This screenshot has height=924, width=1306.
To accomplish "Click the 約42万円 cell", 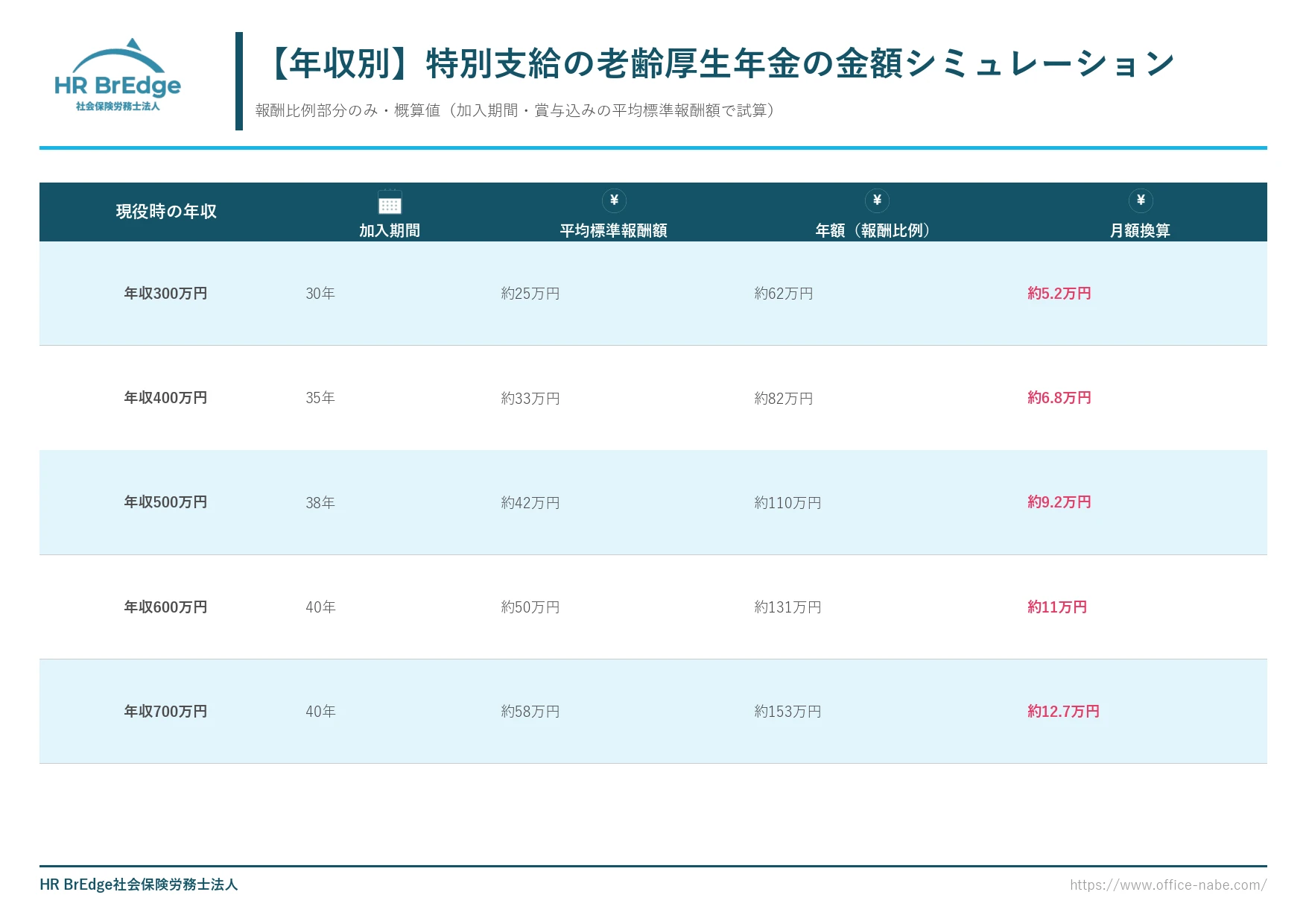I will click(x=530, y=503).
